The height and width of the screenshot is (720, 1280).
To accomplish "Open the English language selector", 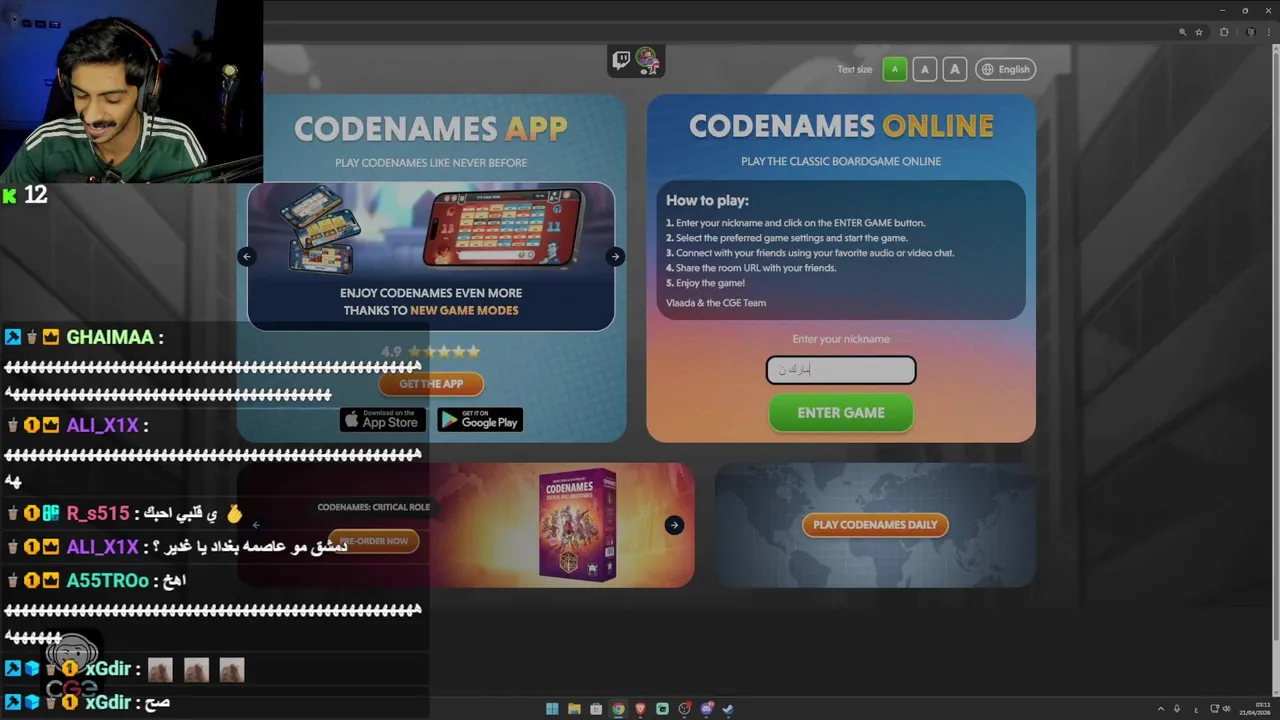I will [1006, 69].
